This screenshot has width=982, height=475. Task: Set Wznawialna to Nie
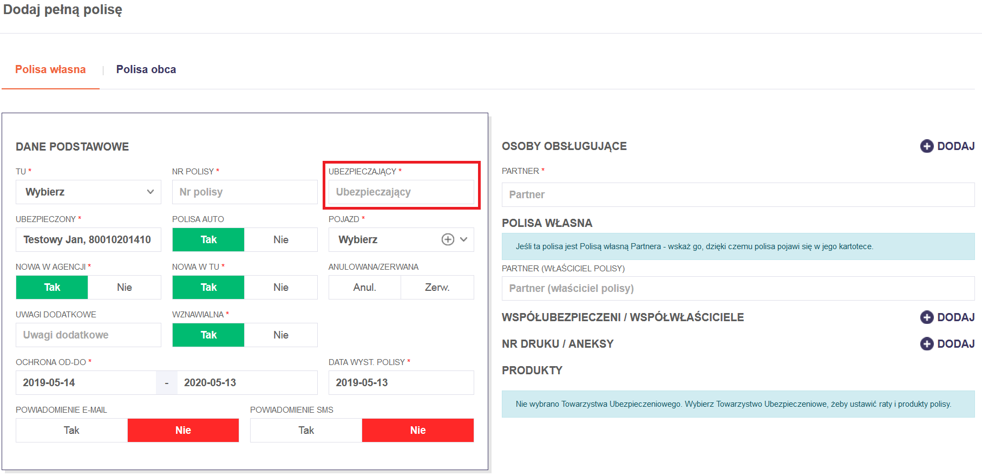[281, 335]
